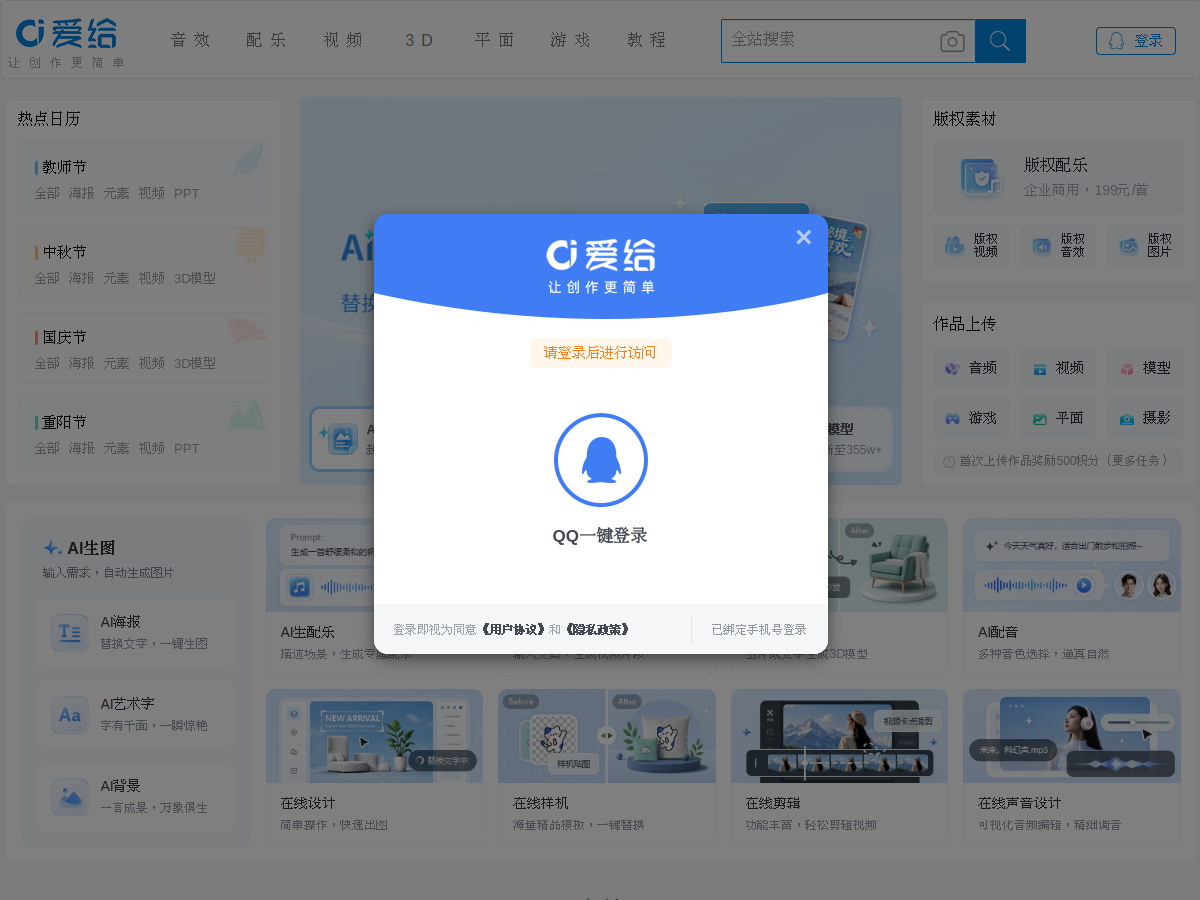Click the 版权视频 icon
This screenshot has height=900, width=1200.
[955, 246]
